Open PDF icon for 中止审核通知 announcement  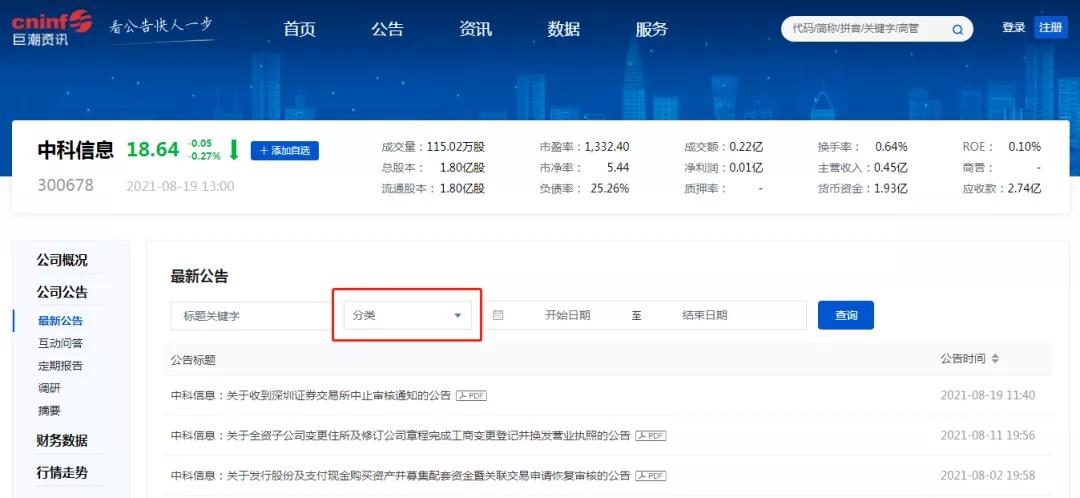coord(472,395)
